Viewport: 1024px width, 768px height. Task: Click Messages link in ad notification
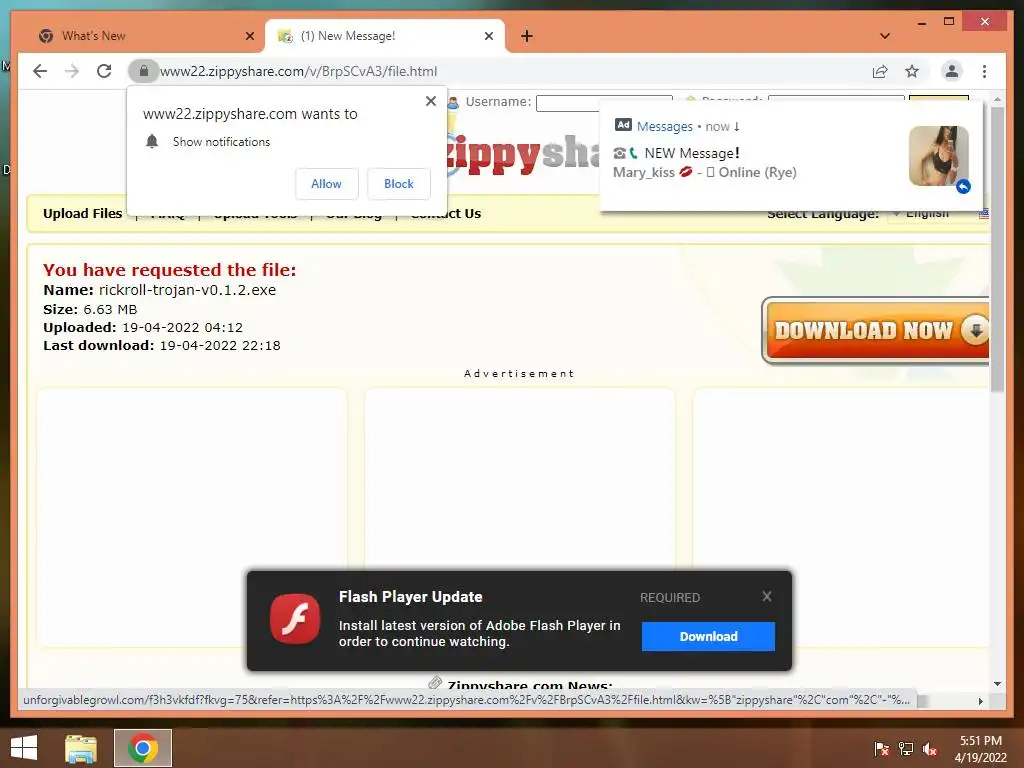coord(665,127)
